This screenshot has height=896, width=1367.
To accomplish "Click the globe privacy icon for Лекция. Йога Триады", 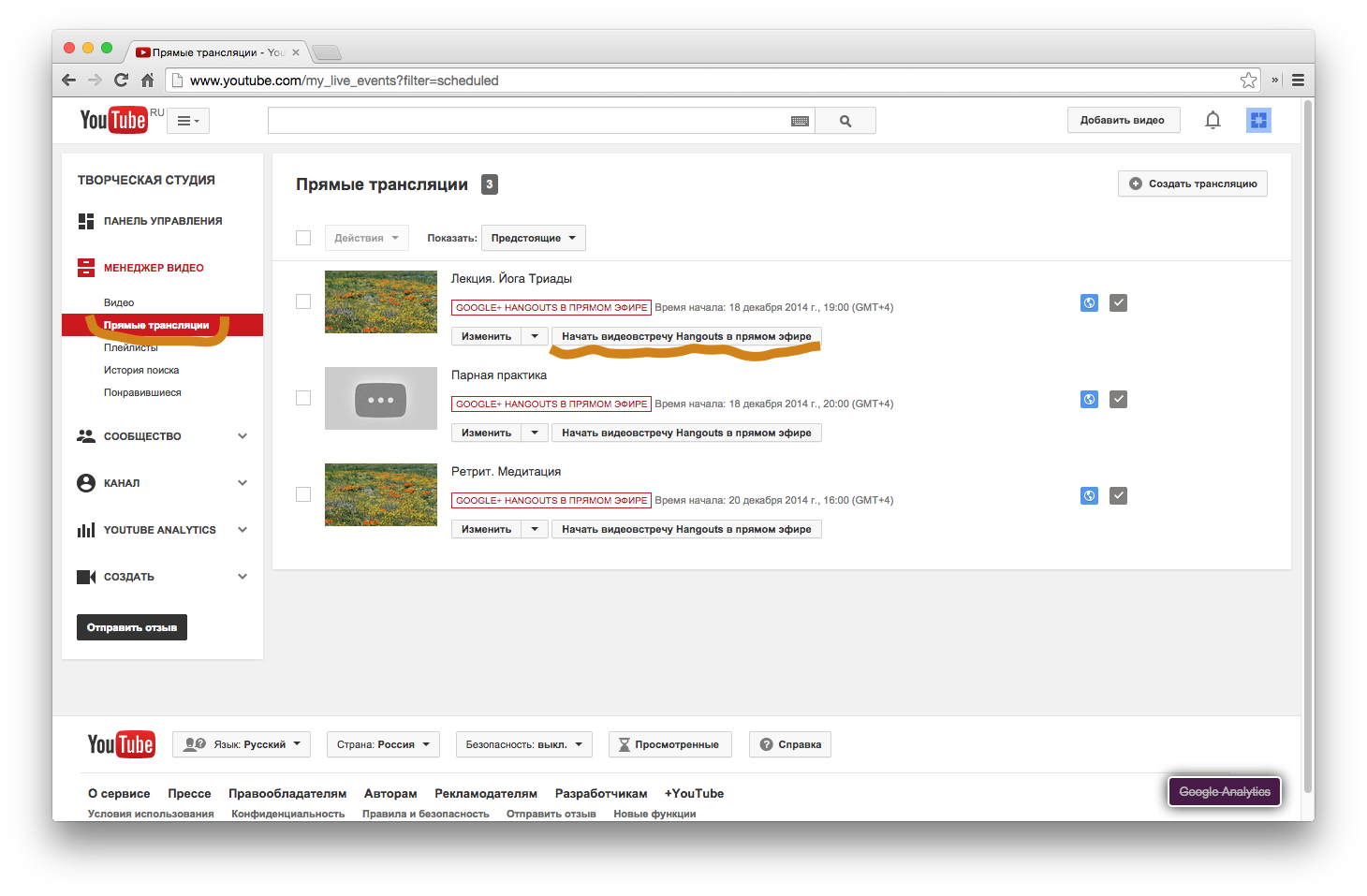I will coord(1089,302).
